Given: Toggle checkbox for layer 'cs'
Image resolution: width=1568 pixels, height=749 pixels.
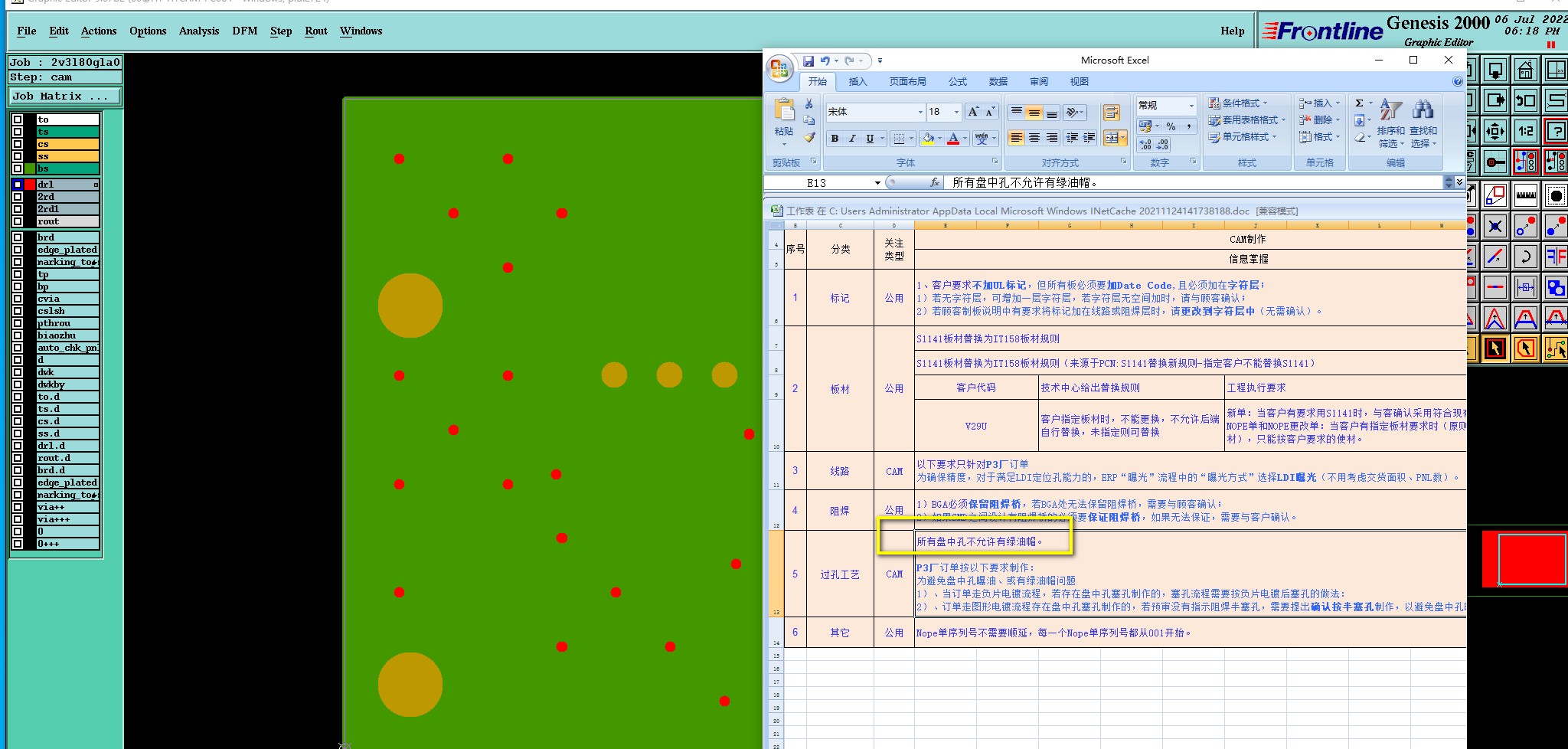Looking at the screenshot, I should point(18,144).
